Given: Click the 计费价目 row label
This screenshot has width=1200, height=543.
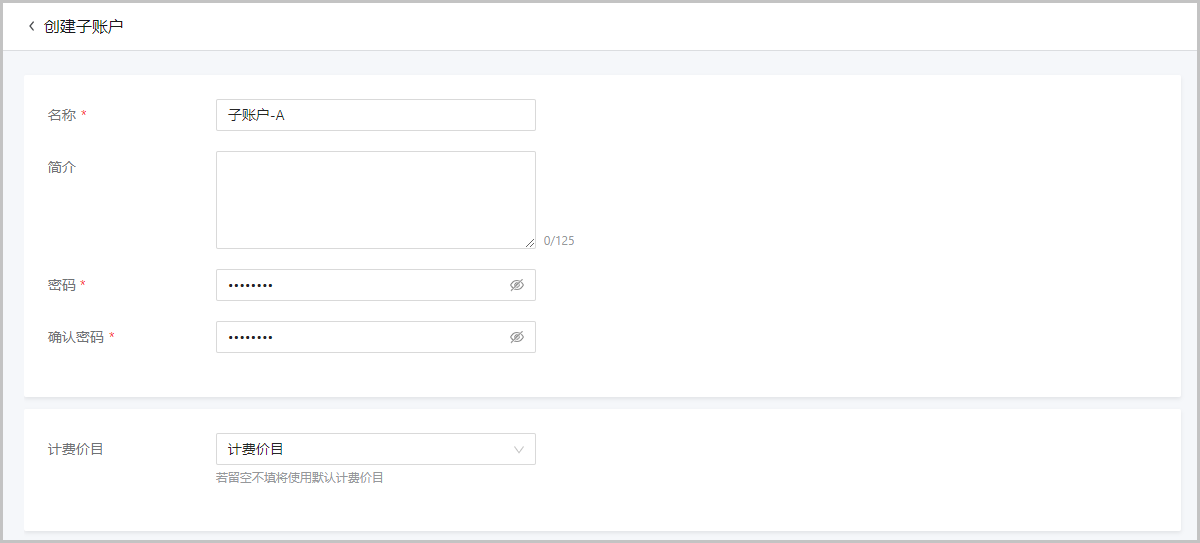Looking at the screenshot, I should 76,449.
